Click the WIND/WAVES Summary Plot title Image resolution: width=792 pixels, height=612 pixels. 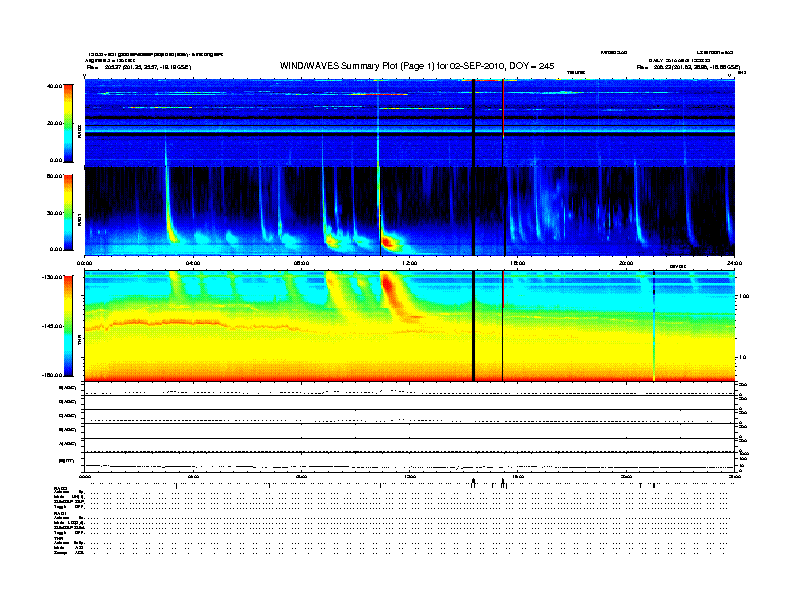[x=417, y=66]
